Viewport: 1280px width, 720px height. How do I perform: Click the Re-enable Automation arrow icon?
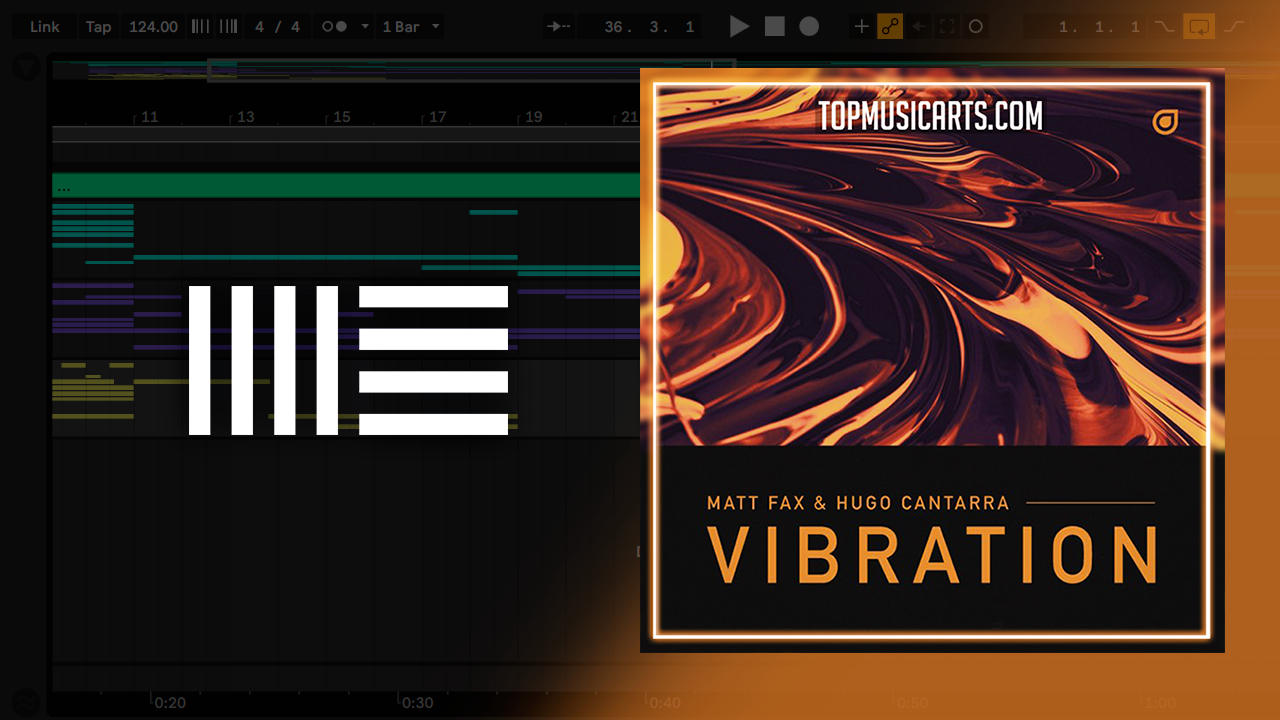919,27
